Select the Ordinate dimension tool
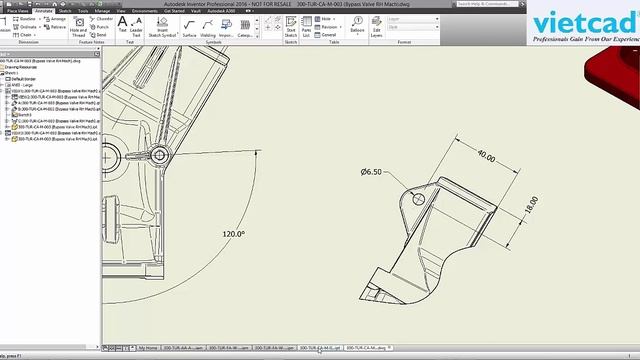 [24, 27]
